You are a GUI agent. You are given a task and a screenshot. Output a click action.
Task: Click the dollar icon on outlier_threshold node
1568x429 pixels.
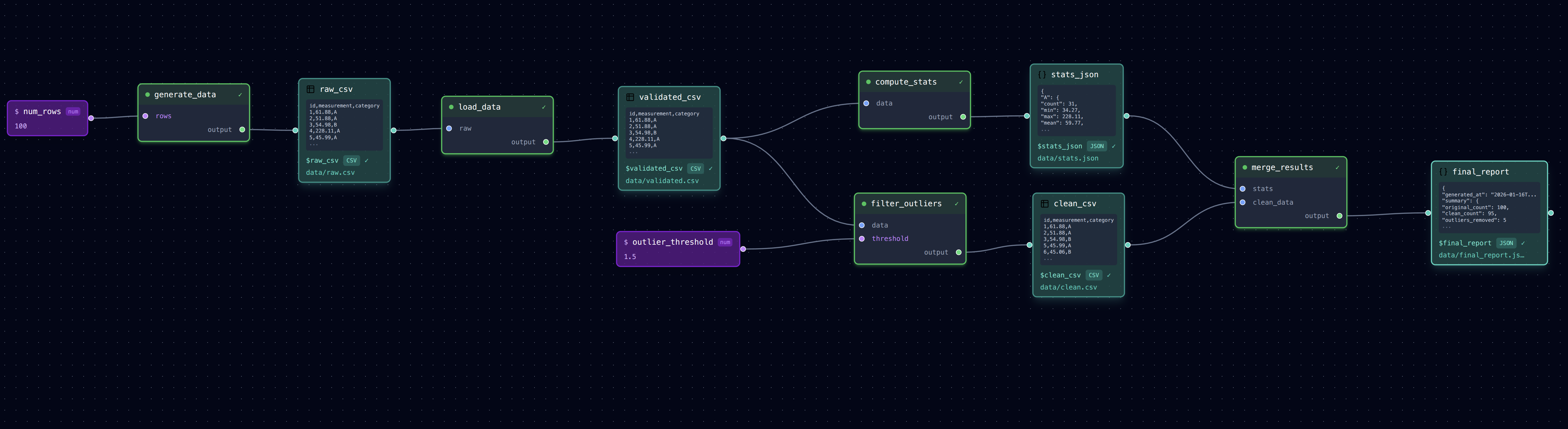tap(626, 242)
